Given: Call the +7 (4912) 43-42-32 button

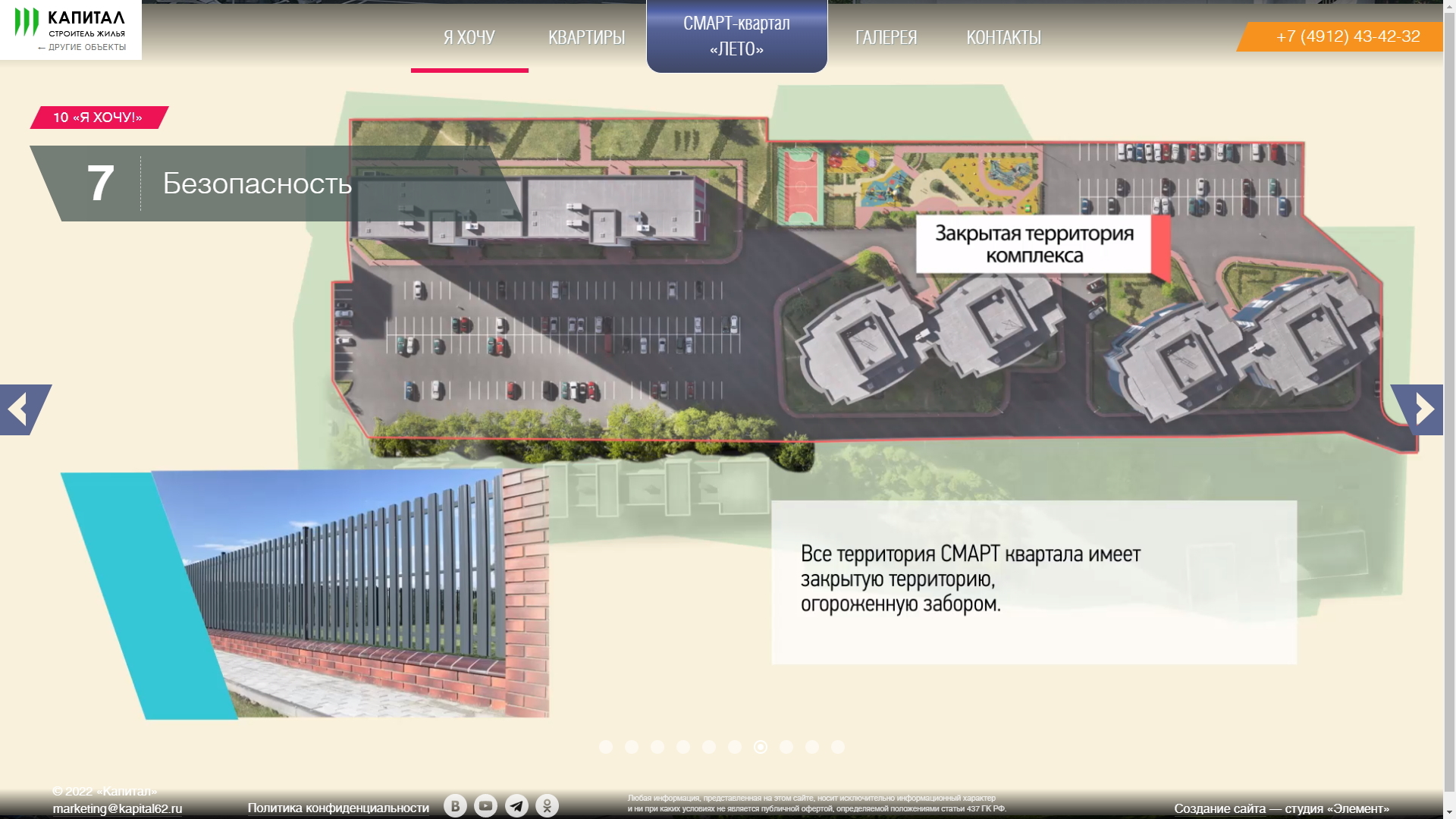Looking at the screenshot, I should [x=1347, y=36].
